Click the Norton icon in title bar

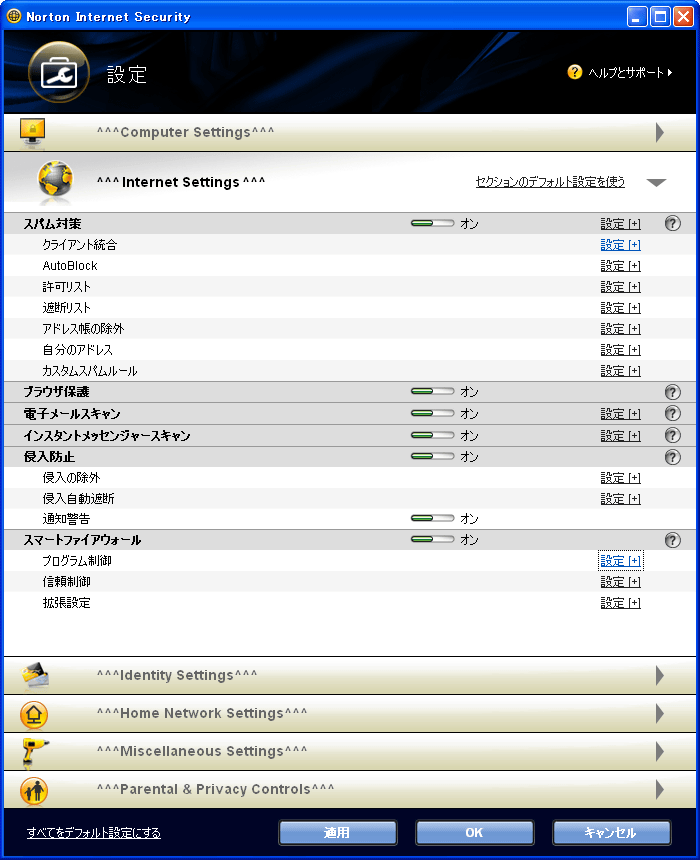[x=14, y=16]
